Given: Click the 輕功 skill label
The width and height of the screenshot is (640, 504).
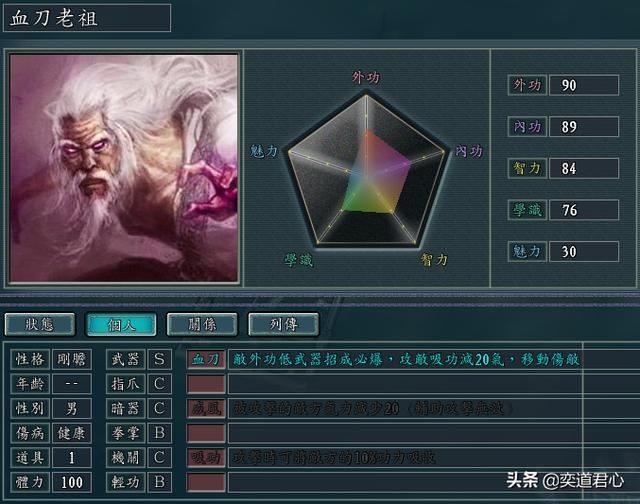Looking at the screenshot, I should (x=126, y=482).
